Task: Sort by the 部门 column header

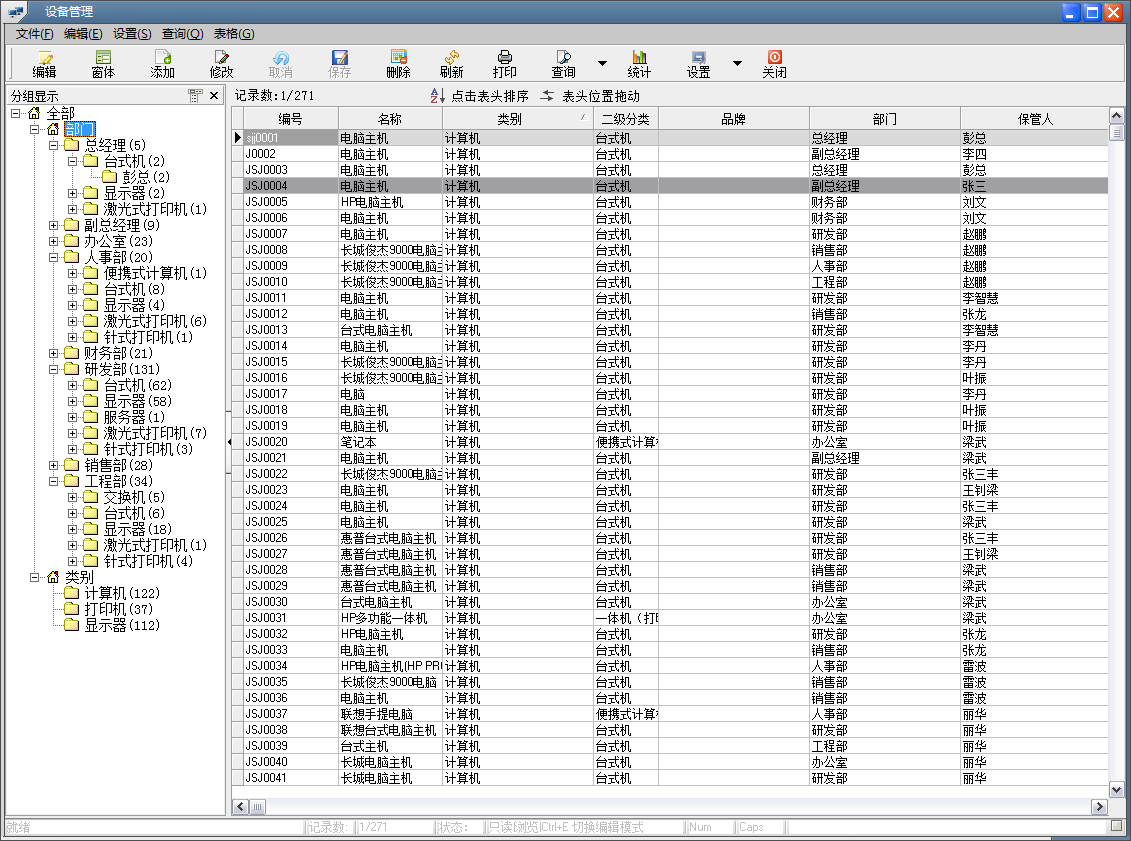Action: (x=884, y=119)
